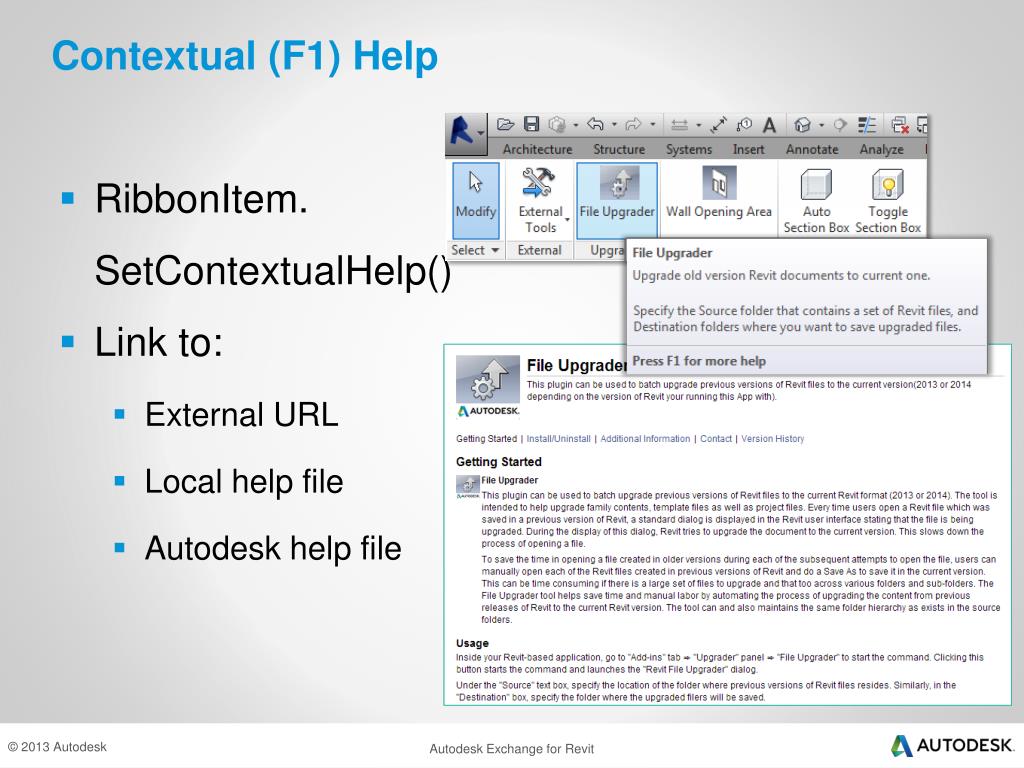Open the Additional Information link
1024x768 pixels.
coord(645,439)
